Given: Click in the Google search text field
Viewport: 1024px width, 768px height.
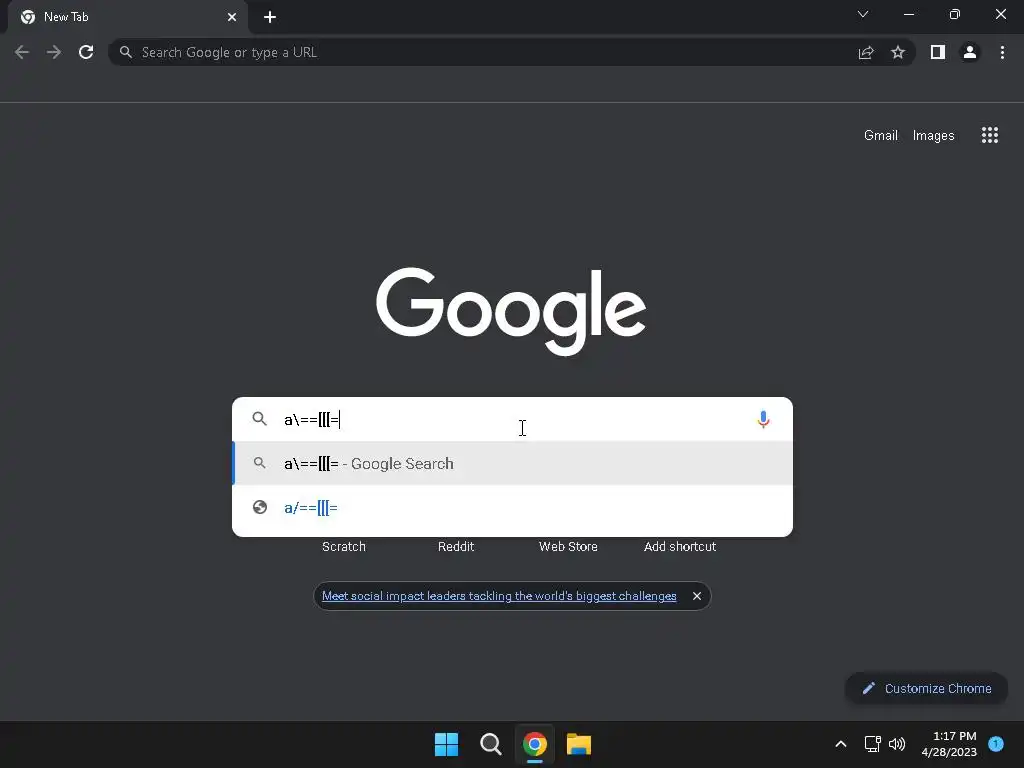Looking at the screenshot, I should click(513, 419).
